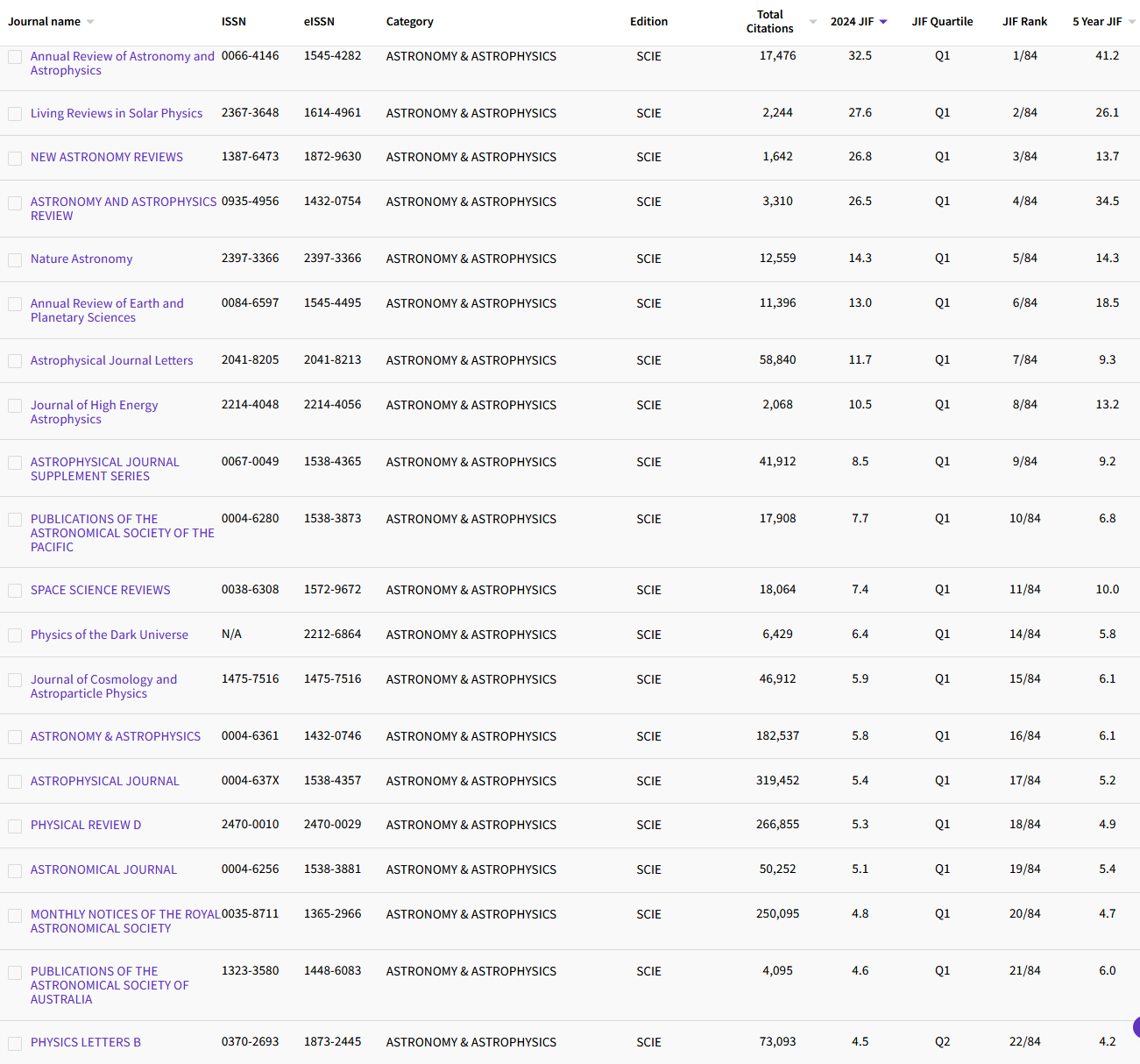Sort by the Journal name column arrow

[90, 22]
